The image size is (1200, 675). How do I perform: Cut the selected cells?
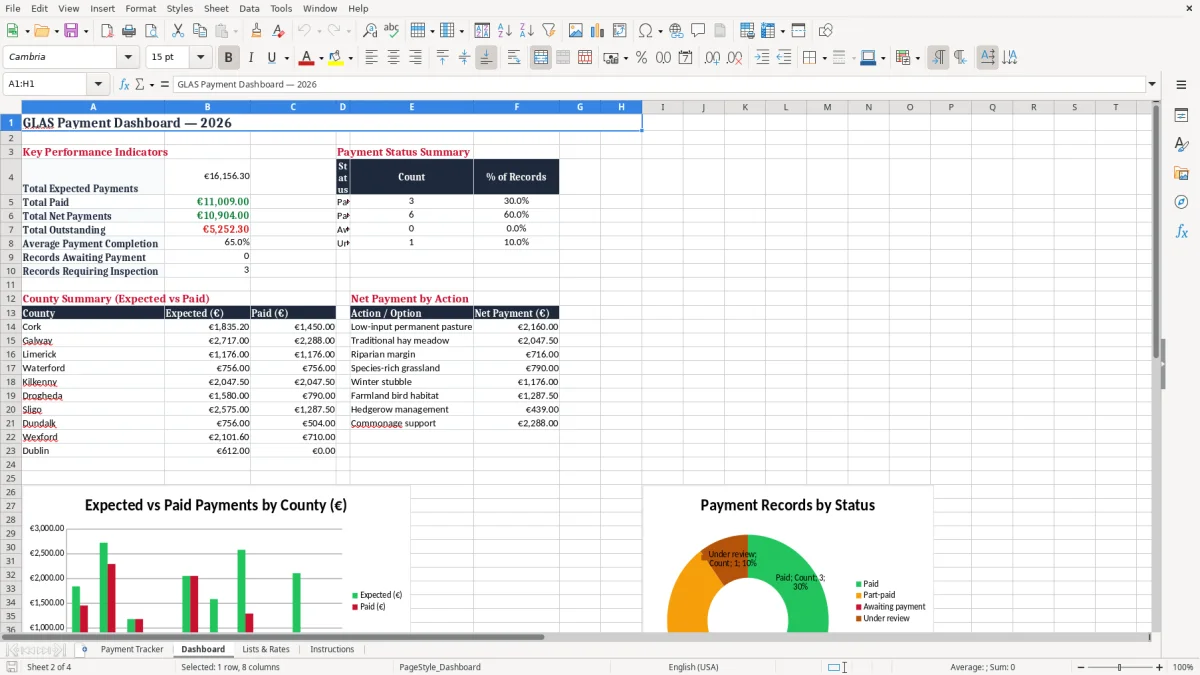point(177,31)
